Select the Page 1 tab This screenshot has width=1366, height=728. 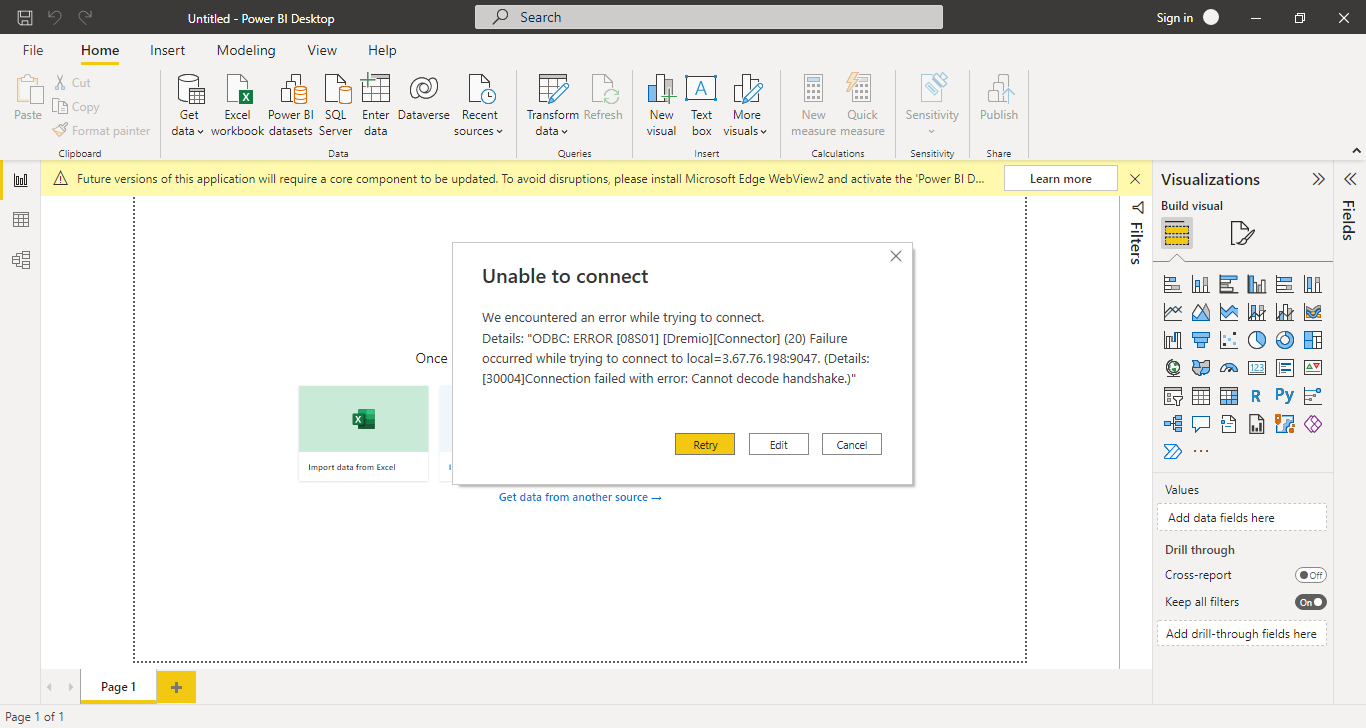[118, 687]
